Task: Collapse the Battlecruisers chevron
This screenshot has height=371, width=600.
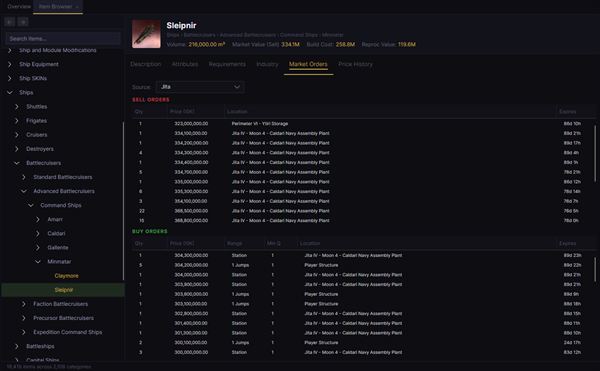Action: point(17,163)
